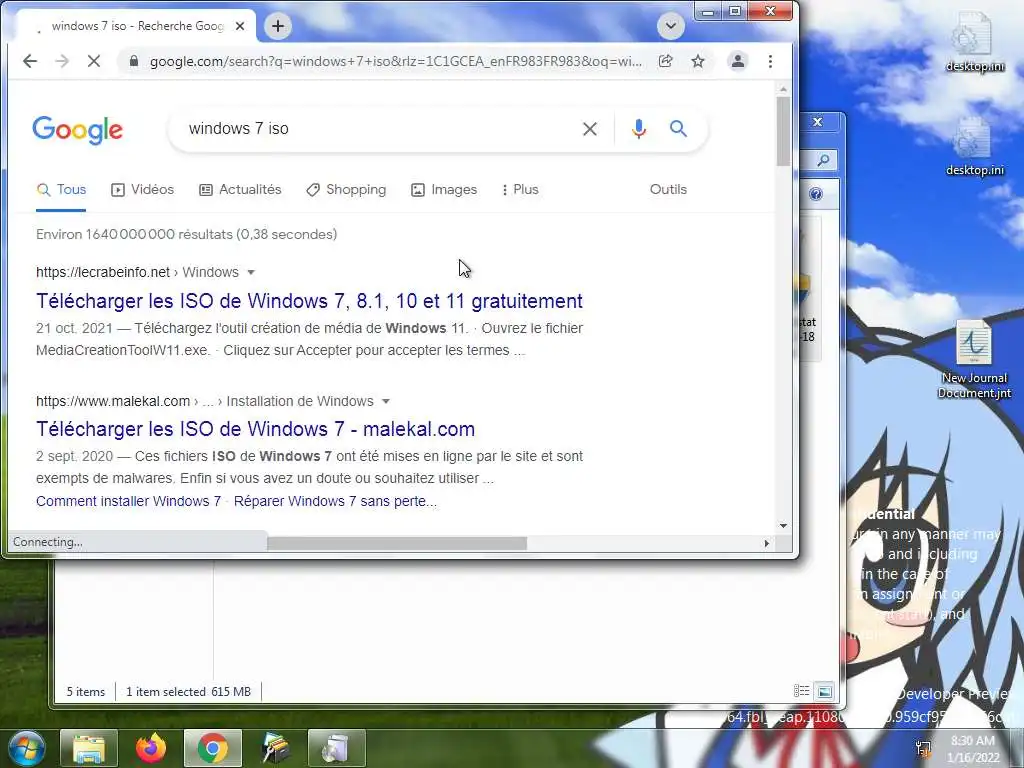Open the Windows Start menu orb
Viewport: 1024px width, 768px height.
tap(26, 748)
